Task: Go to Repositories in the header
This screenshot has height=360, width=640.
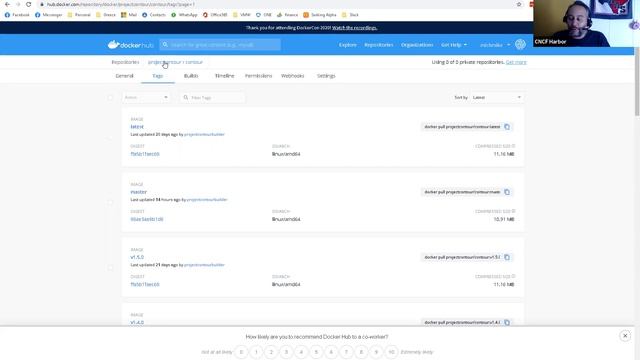Action: (x=379, y=45)
